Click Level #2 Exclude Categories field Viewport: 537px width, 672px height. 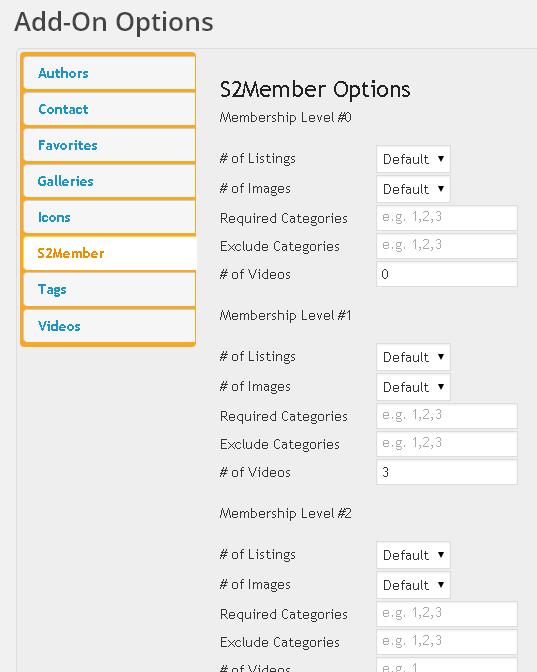[x=447, y=642]
